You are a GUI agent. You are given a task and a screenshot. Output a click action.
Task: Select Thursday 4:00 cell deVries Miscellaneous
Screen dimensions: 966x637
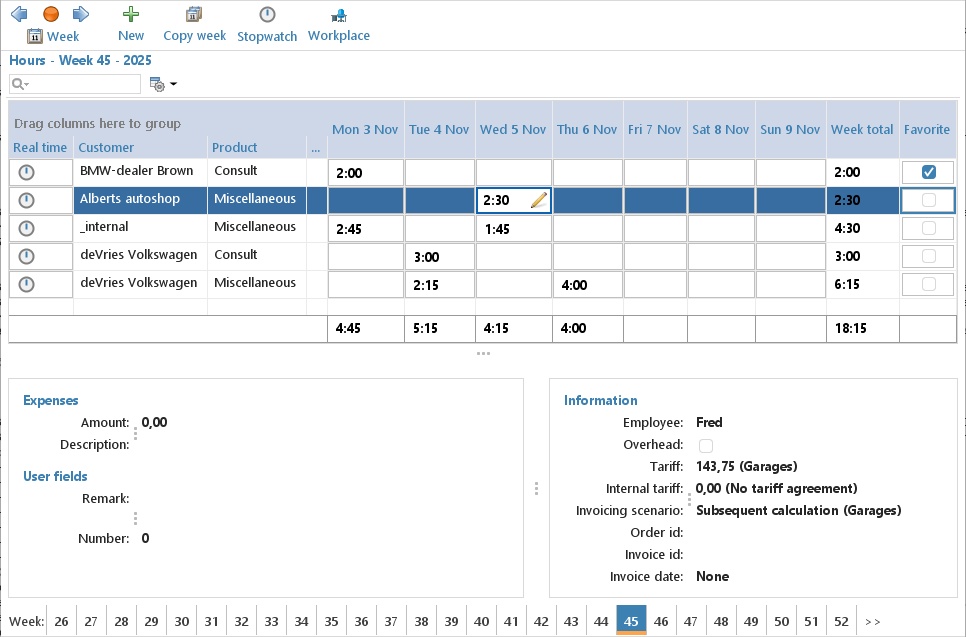[588, 285]
